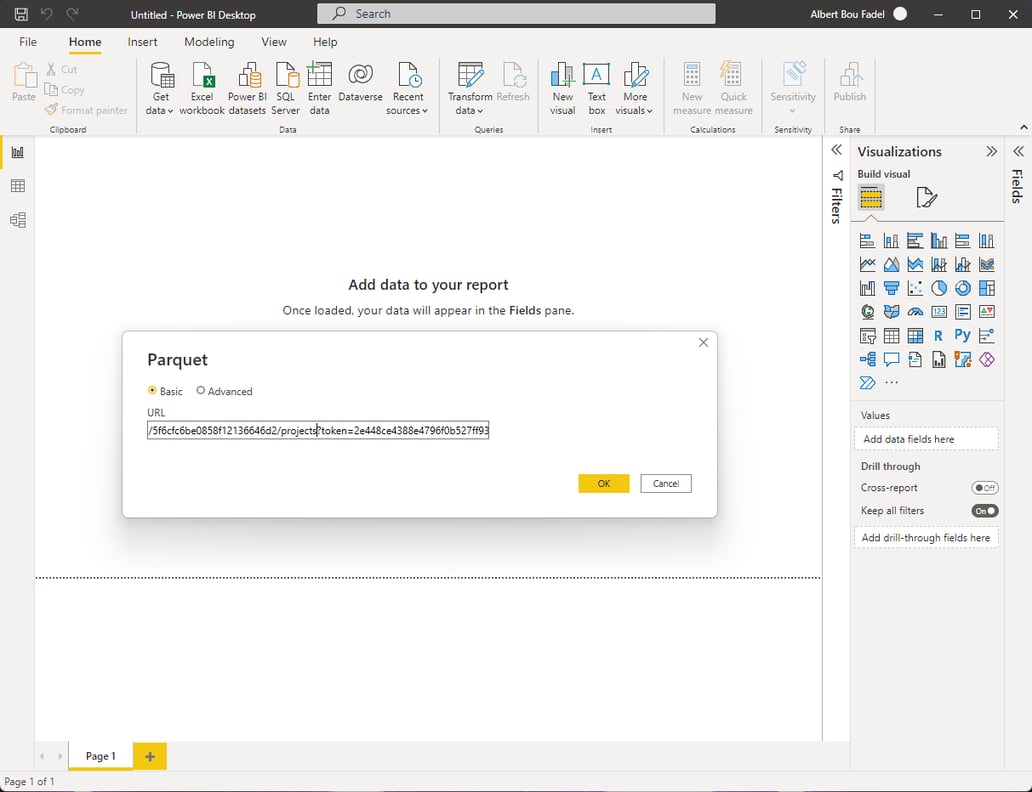Open Model view from the left sidebar
The height and width of the screenshot is (792, 1032).
tap(16, 220)
